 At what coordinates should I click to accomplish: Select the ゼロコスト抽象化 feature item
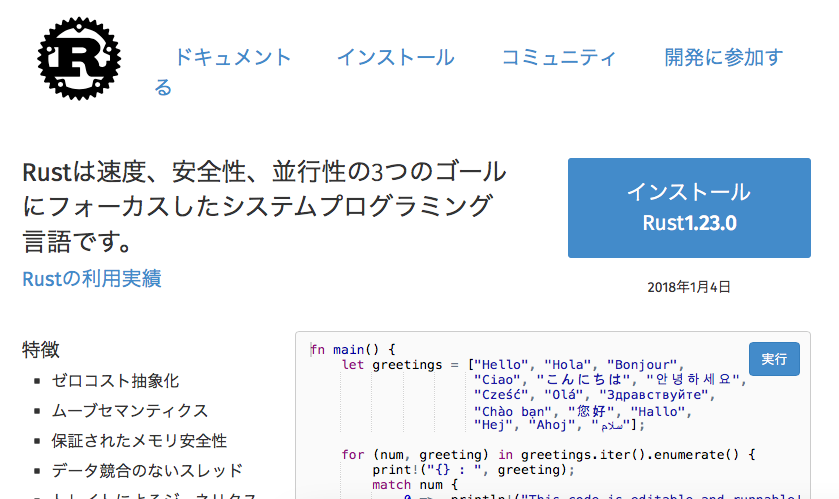[115, 381]
